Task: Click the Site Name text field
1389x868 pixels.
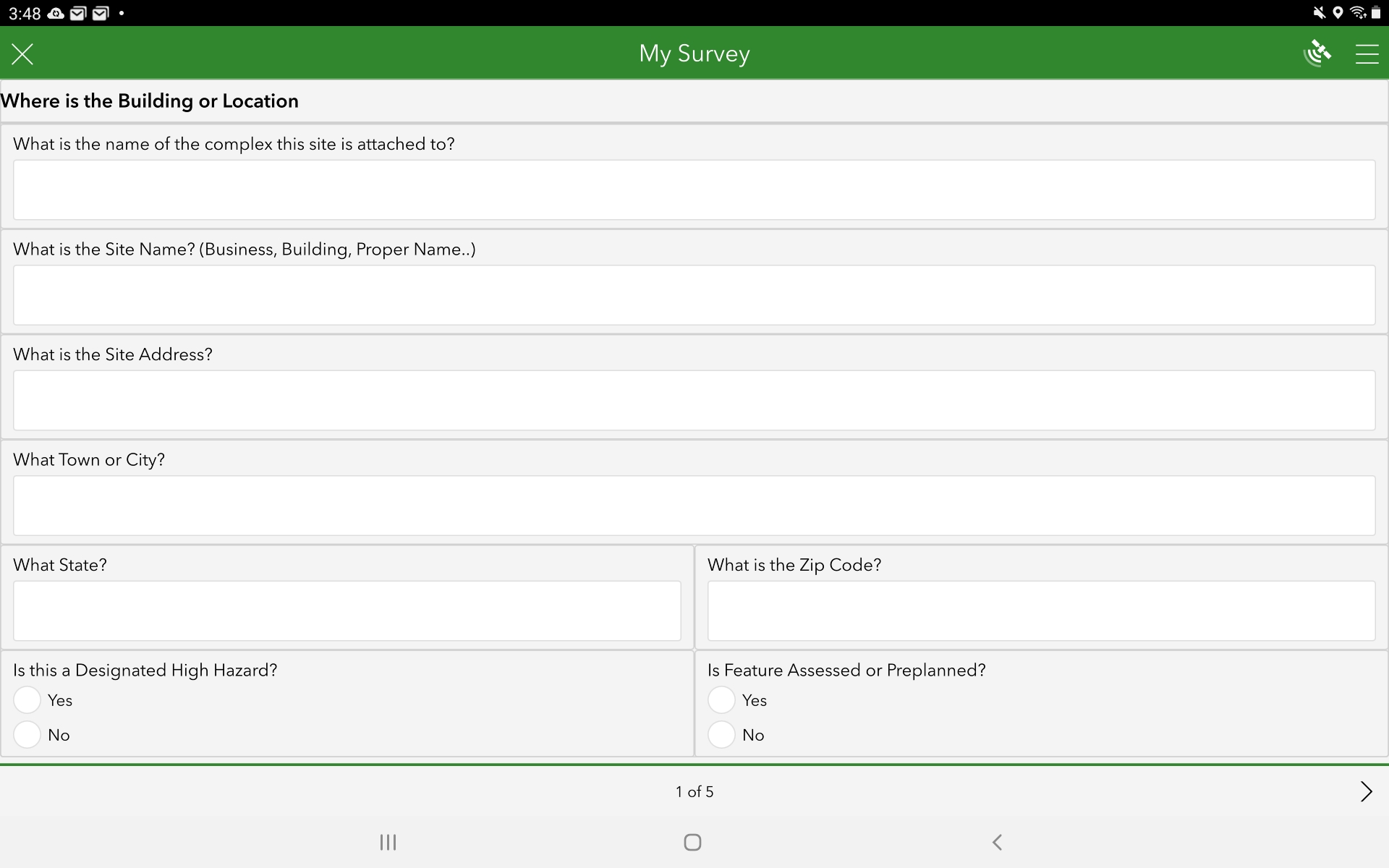Action: [693, 295]
